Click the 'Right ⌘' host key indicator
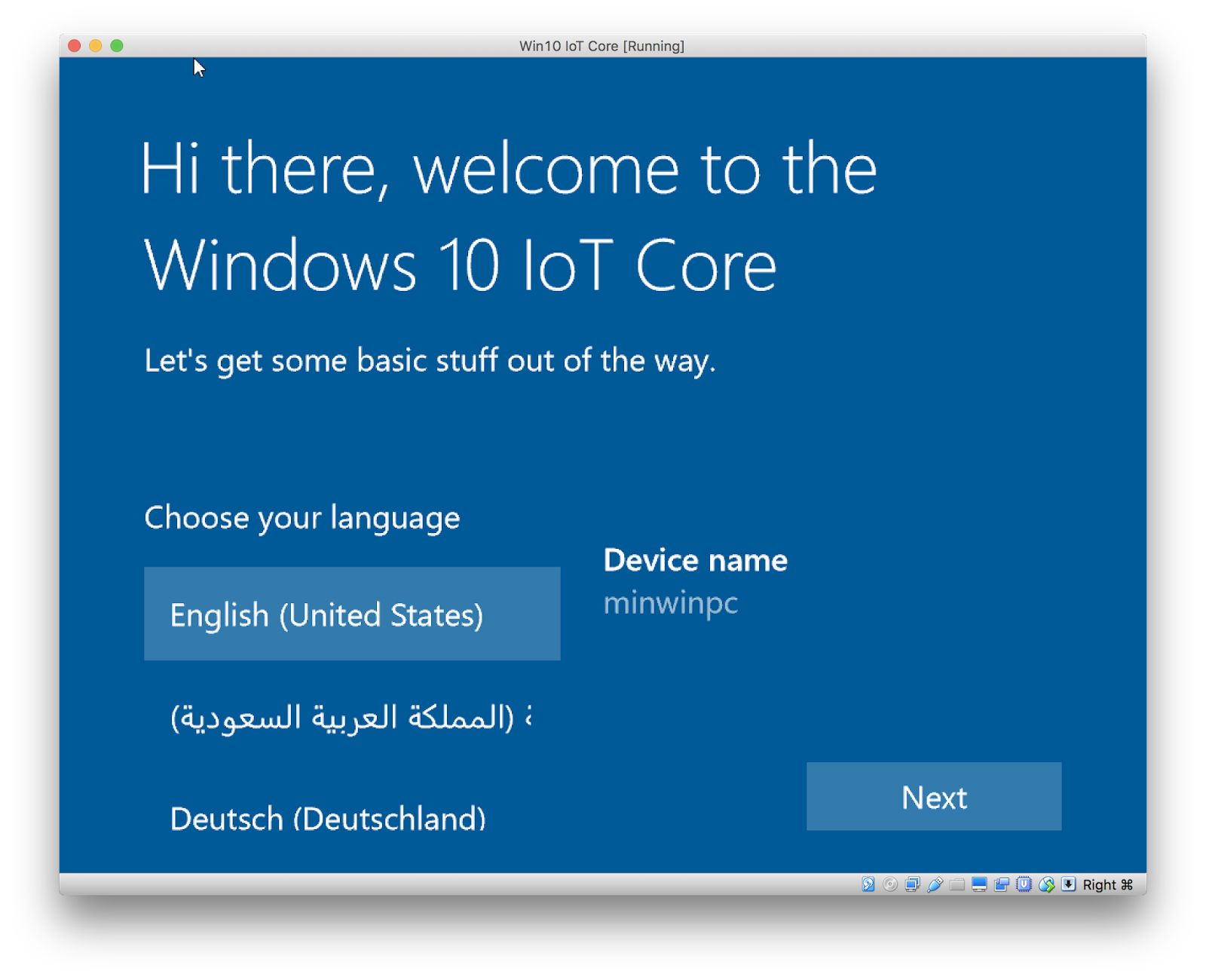Screen dimensions: 1206x980 click(x=1107, y=884)
